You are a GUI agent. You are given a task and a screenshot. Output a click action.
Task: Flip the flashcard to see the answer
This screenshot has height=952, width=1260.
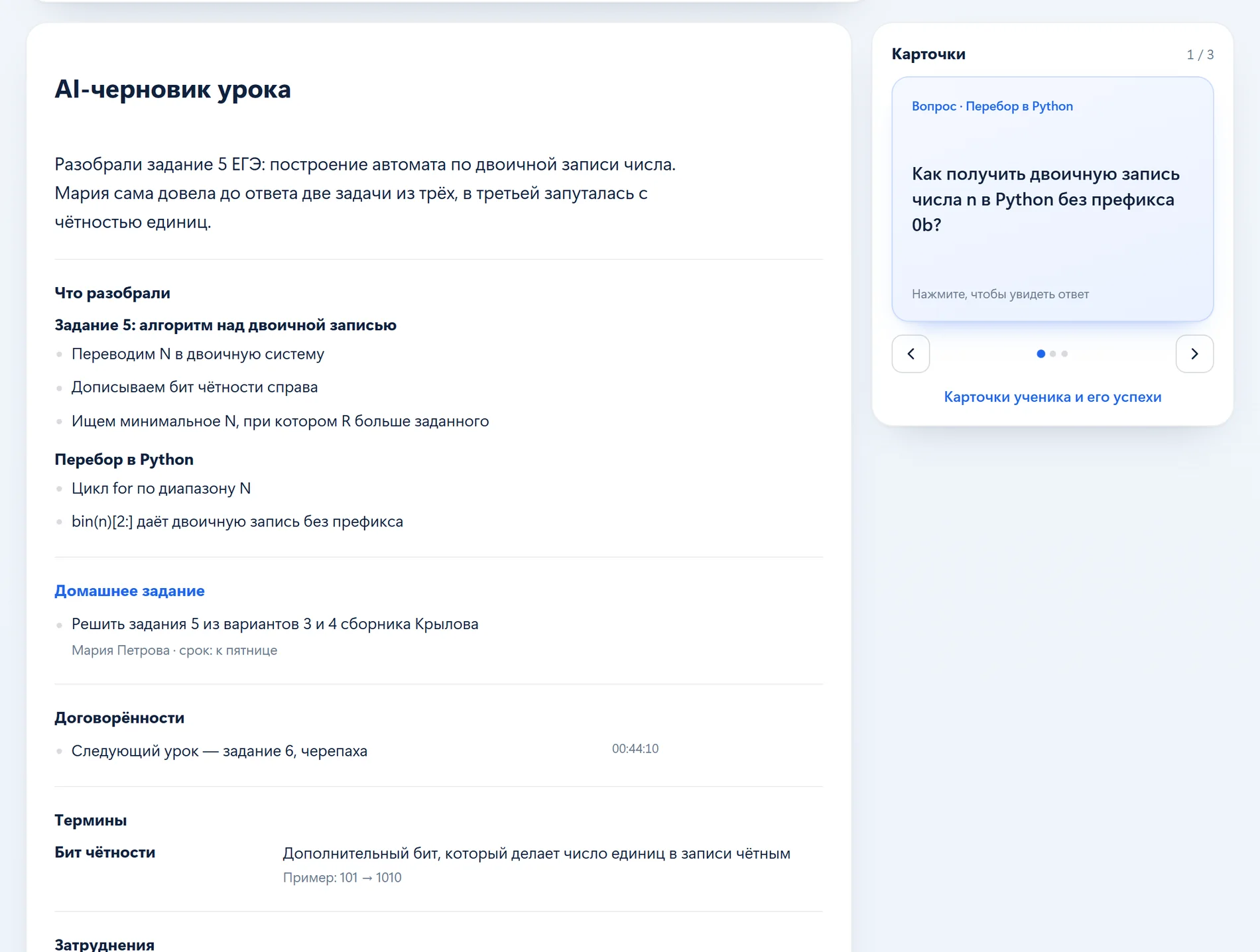[1052, 199]
